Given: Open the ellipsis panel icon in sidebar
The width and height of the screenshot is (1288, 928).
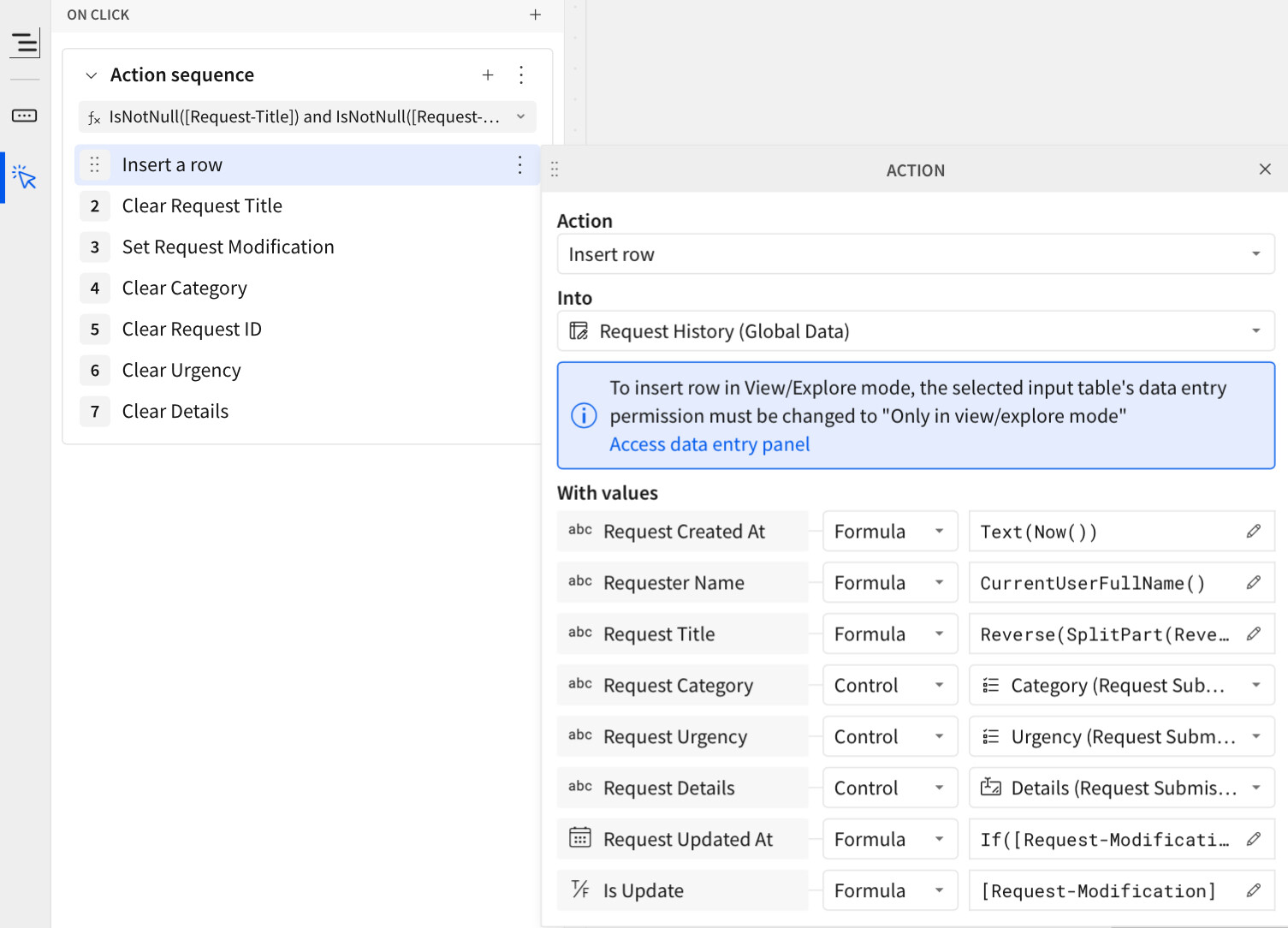Looking at the screenshot, I should 25,116.
